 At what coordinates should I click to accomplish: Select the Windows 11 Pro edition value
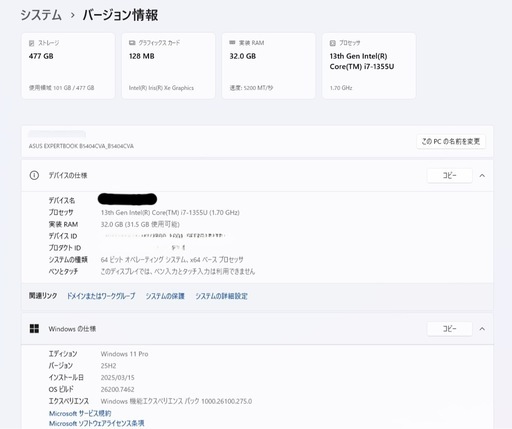124,354
